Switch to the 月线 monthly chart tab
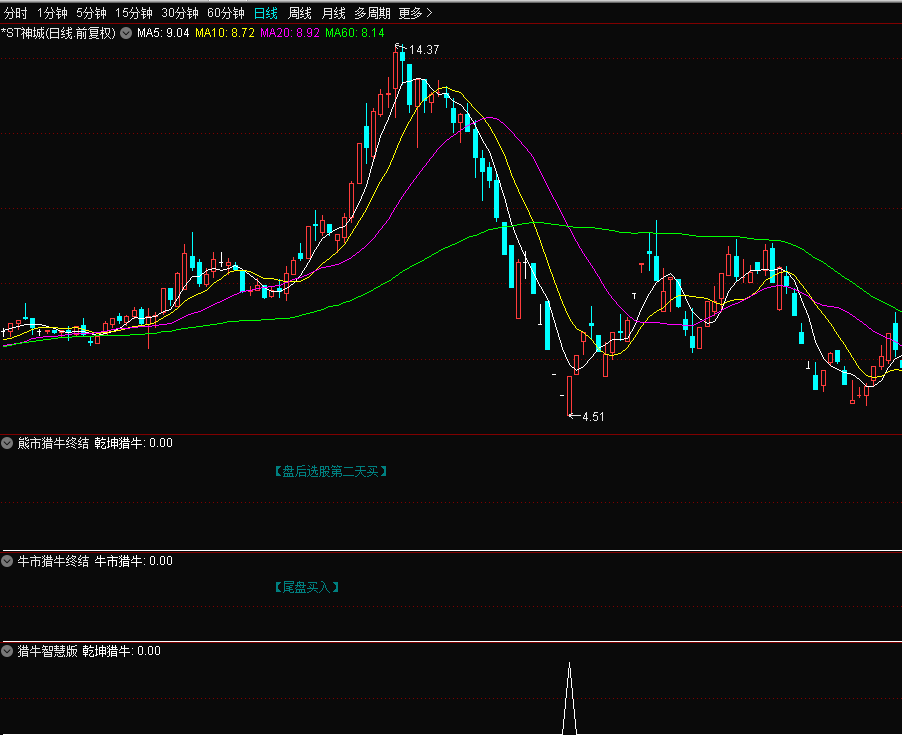902x735 pixels. (334, 13)
